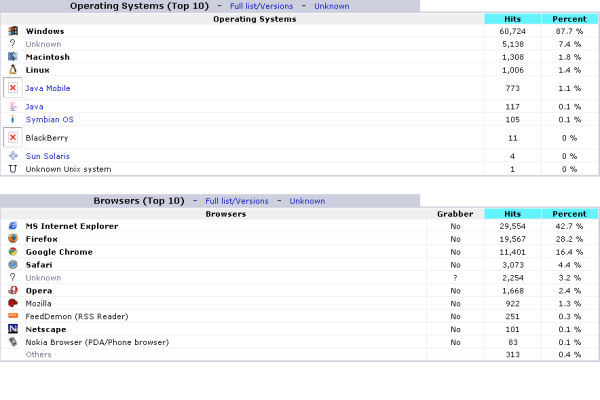
Task: Select the Netscape row label
Action: pos(46,329)
